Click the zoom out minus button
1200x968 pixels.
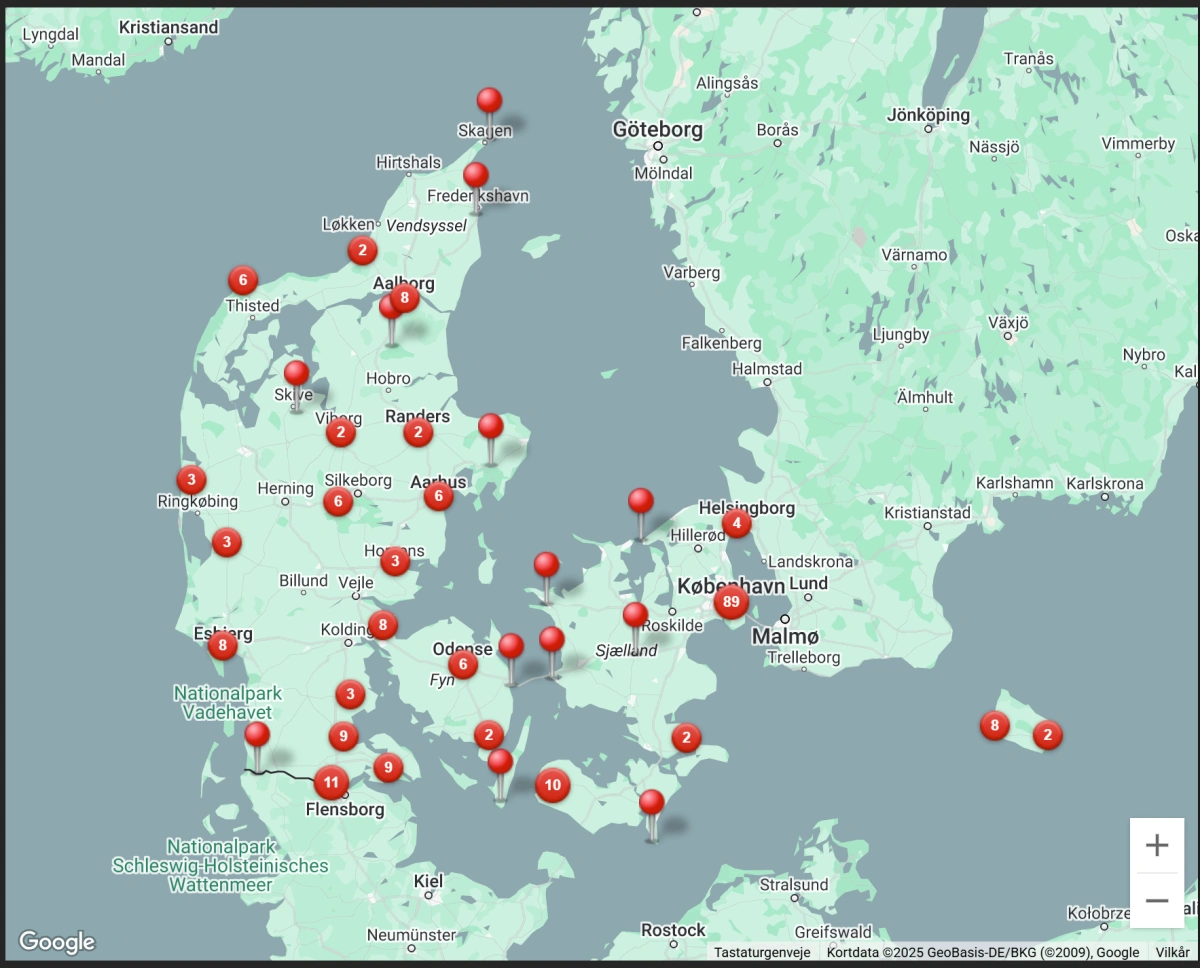pos(1157,900)
